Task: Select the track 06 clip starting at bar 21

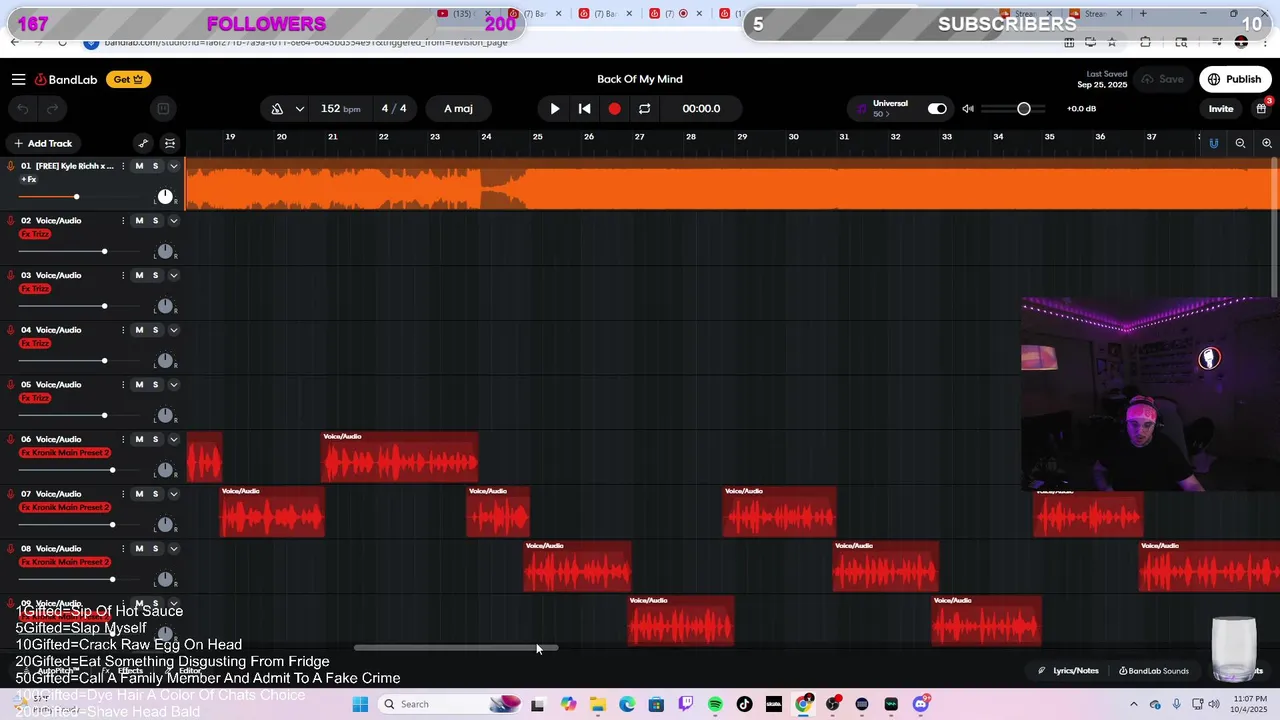Action: [x=400, y=458]
